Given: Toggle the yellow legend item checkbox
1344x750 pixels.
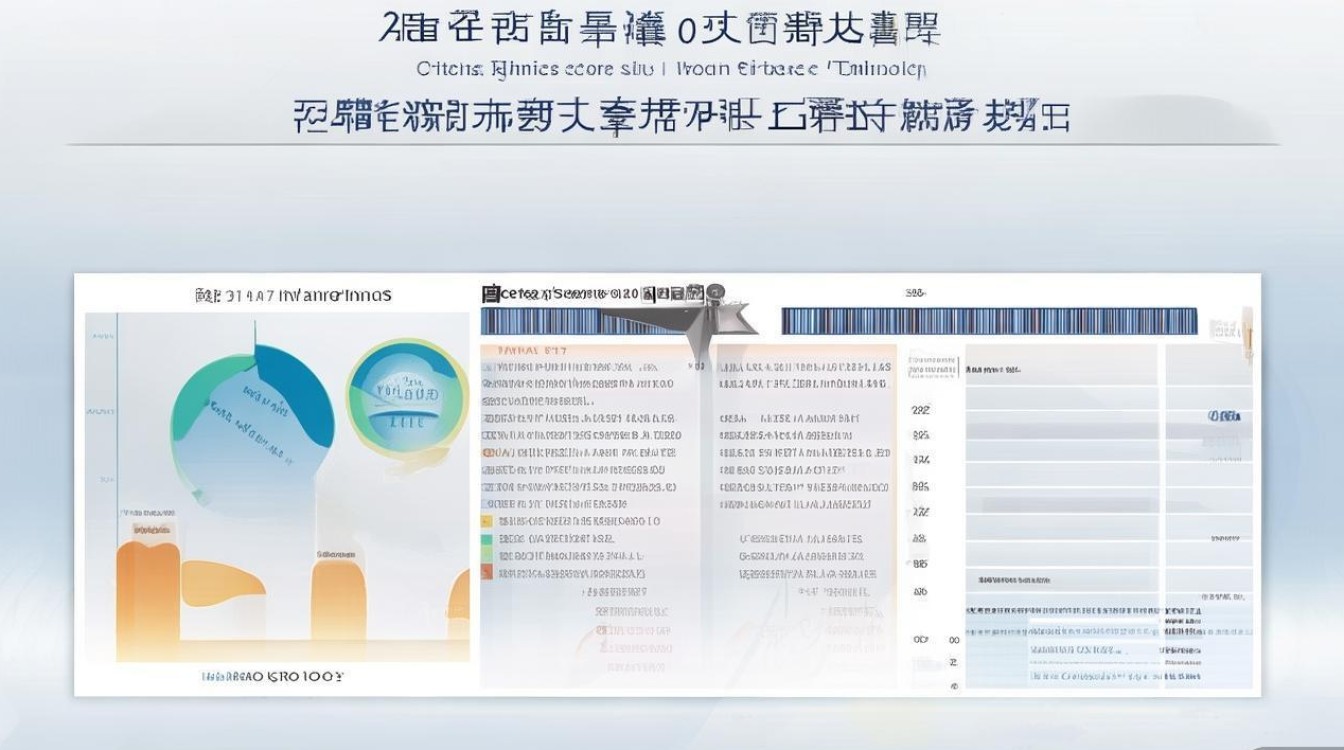Looking at the screenshot, I should point(487,521).
